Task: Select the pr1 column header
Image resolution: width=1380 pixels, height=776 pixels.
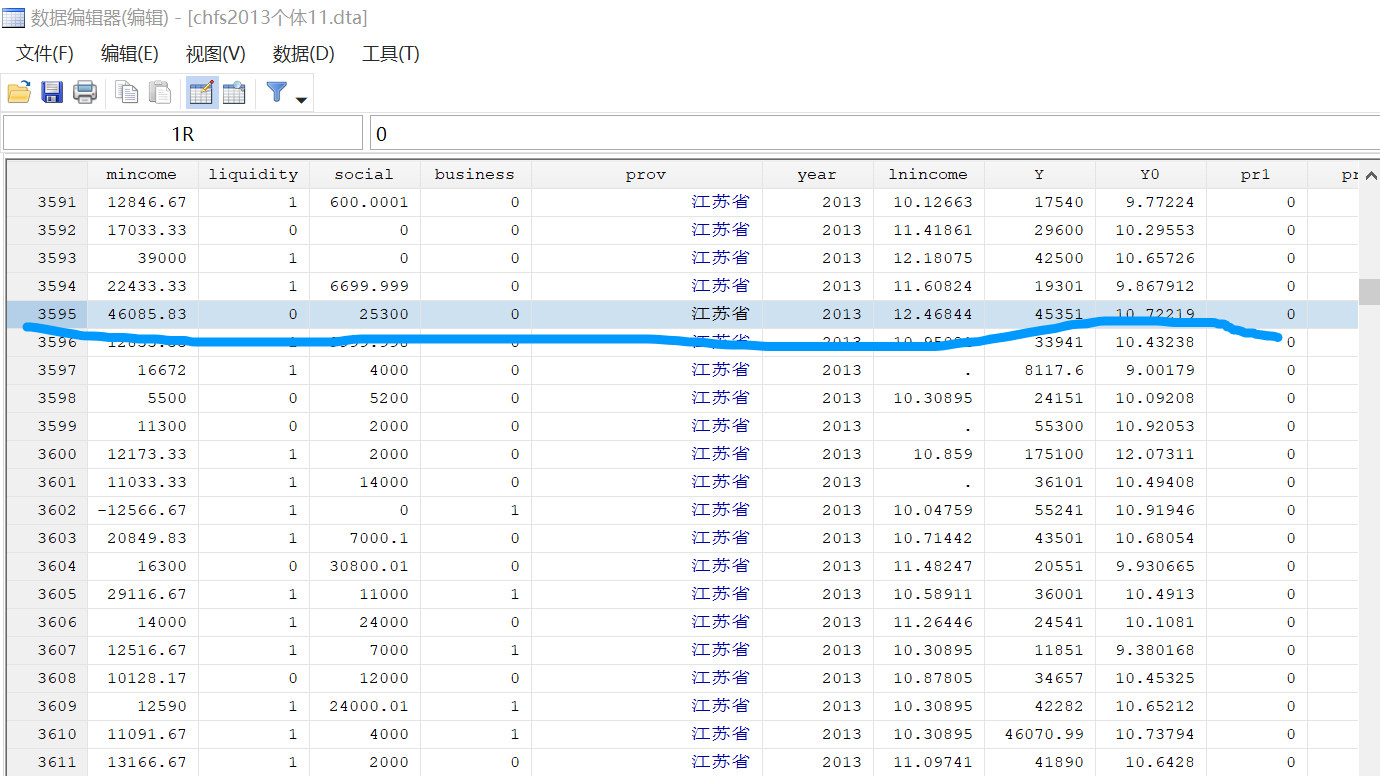Action: [1256, 174]
